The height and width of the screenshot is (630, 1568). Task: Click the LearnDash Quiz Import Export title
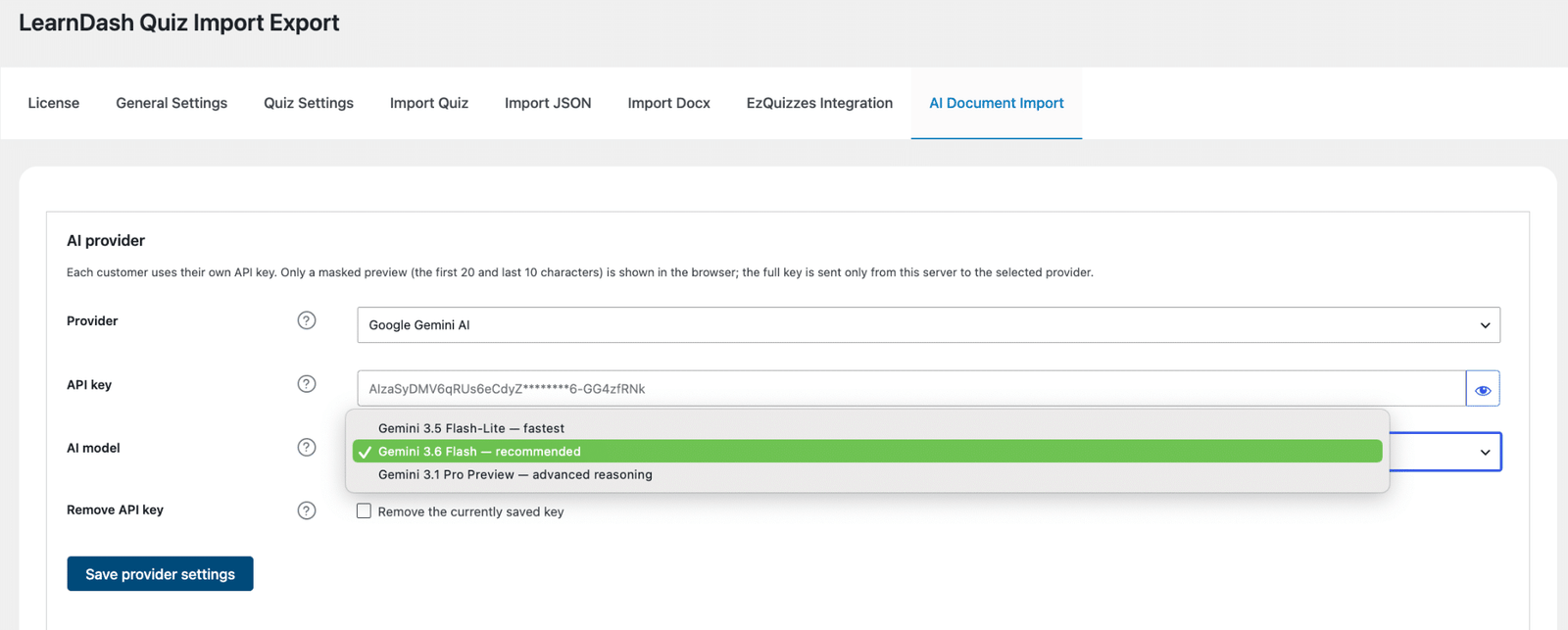(x=179, y=23)
